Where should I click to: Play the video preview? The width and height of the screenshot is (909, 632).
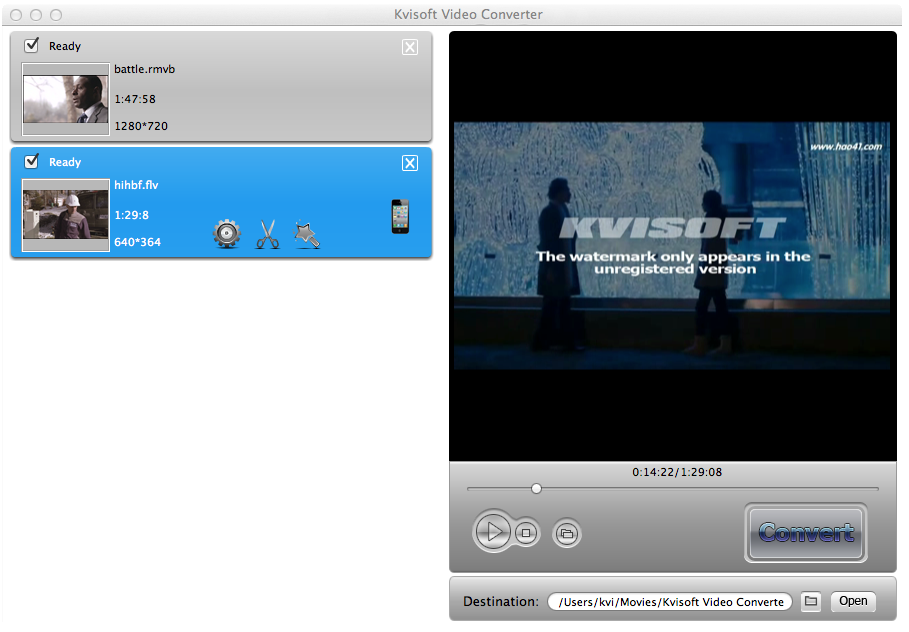coord(493,531)
